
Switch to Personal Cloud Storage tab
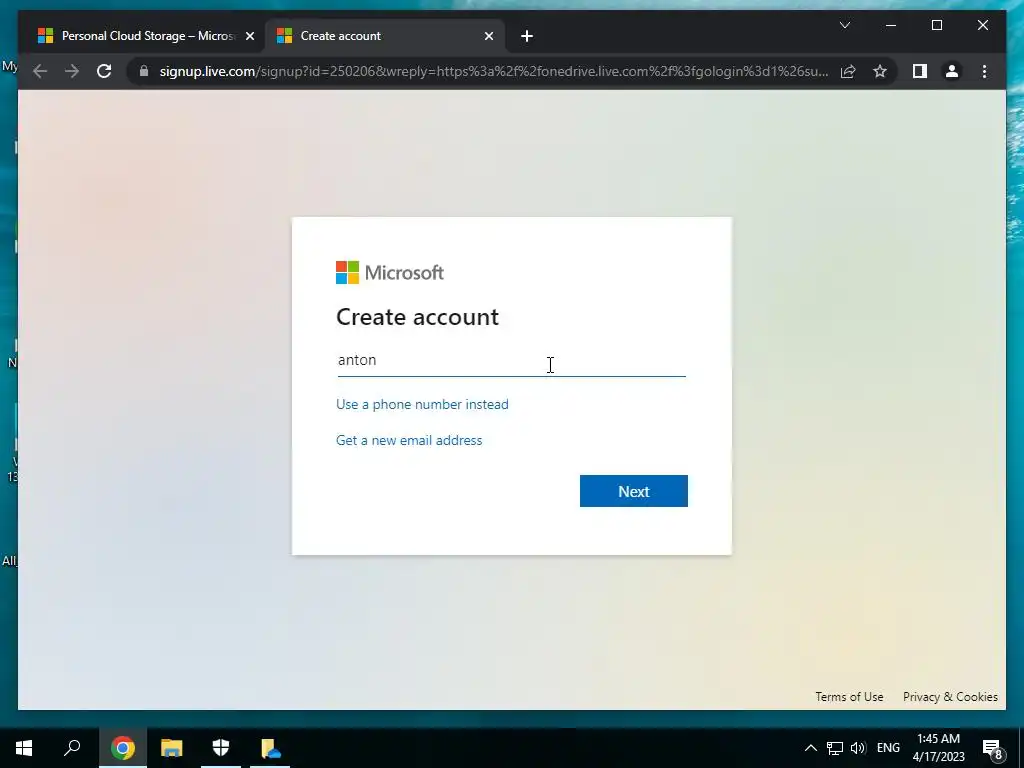coord(137,36)
